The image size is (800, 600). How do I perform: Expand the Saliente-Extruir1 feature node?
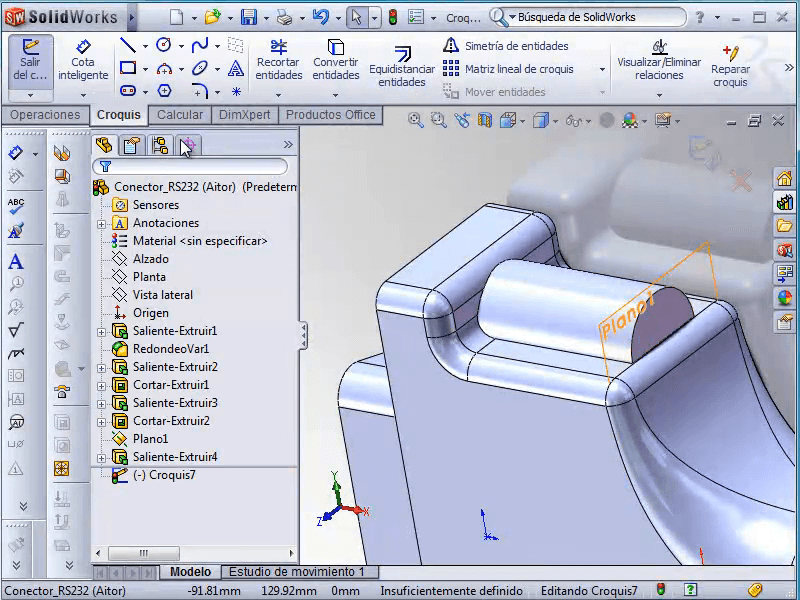click(101, 331)
